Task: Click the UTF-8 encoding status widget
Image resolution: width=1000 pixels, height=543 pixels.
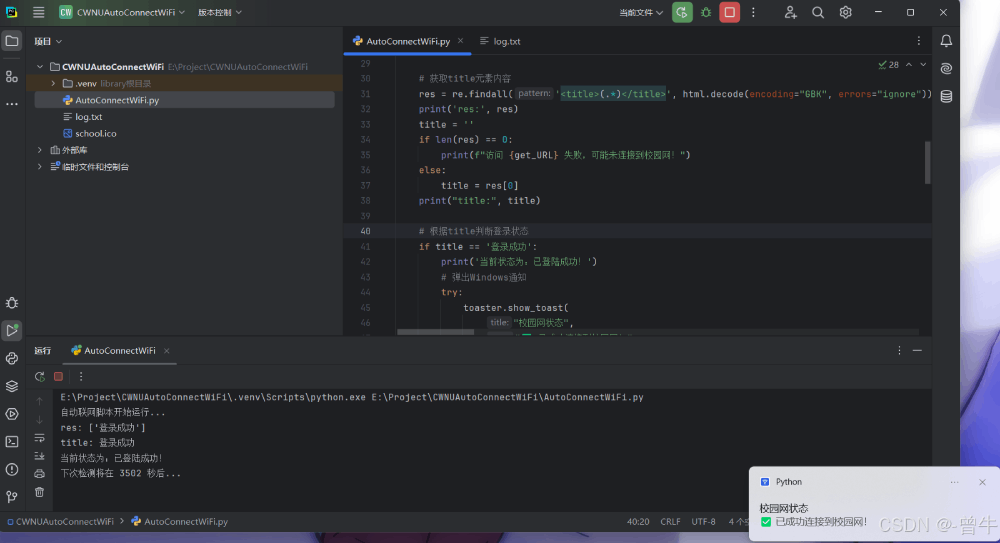Action: 703,521
